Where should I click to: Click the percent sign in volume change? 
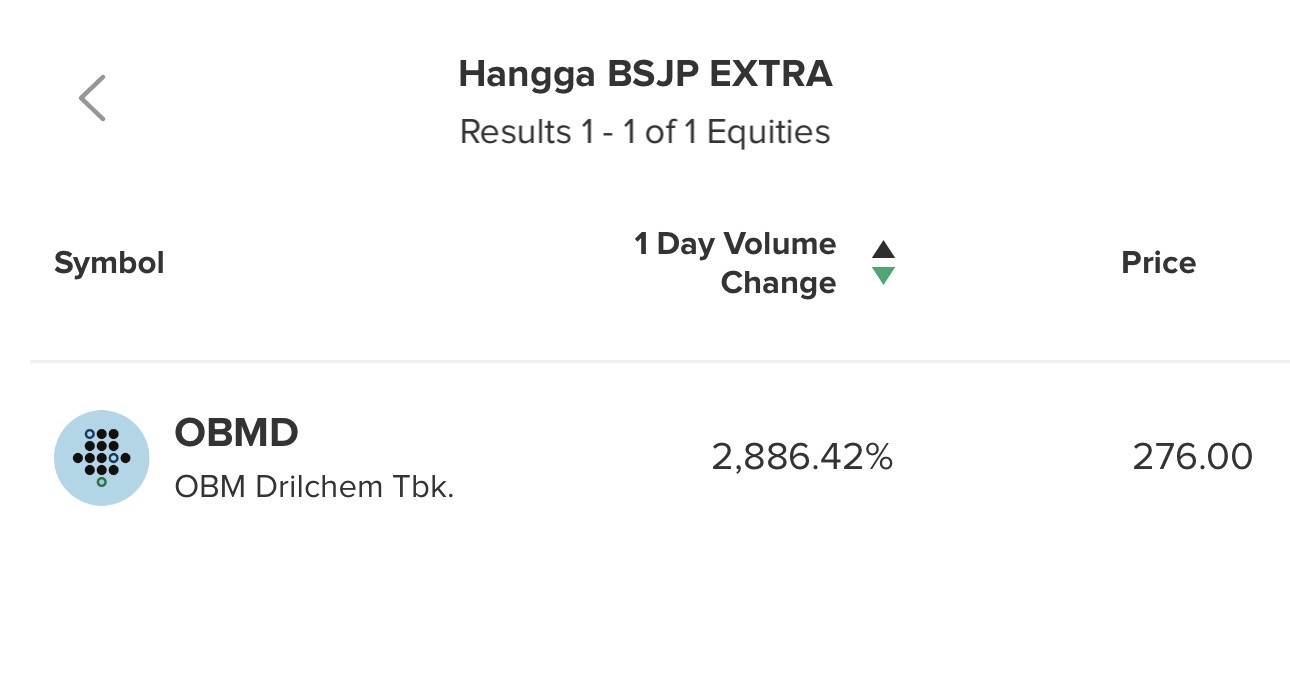click(879, 457)
